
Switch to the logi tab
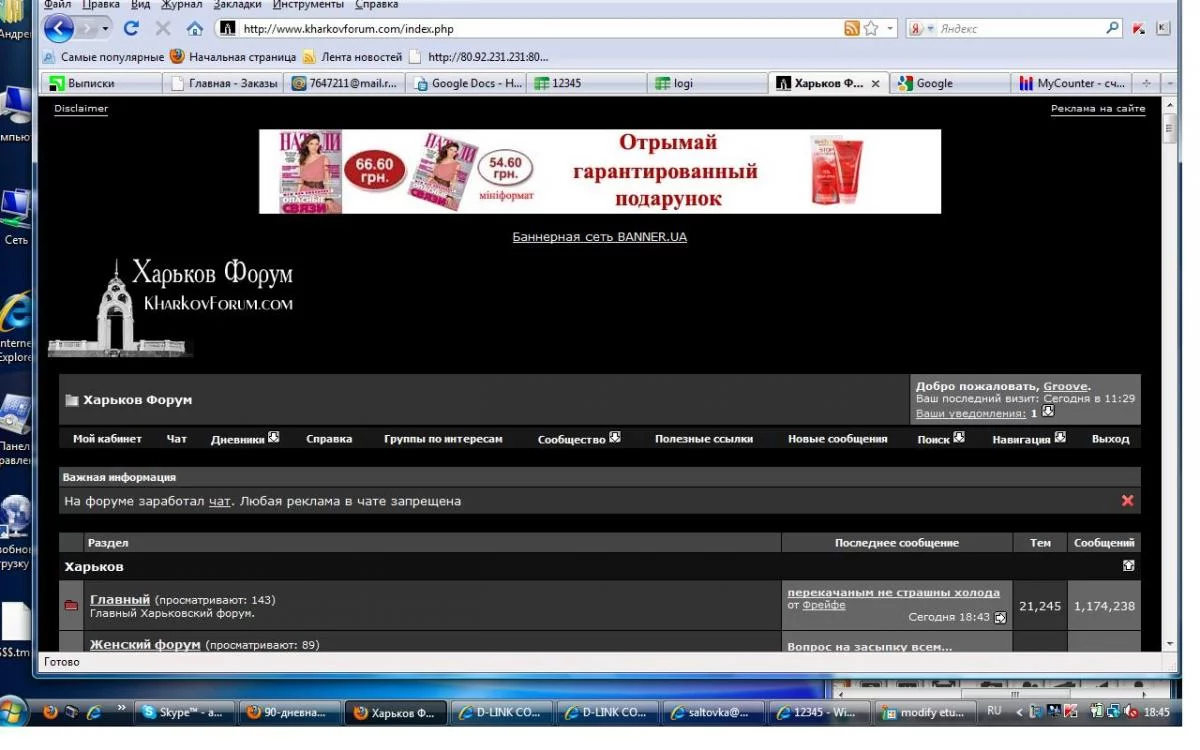[x=707, y=83]
